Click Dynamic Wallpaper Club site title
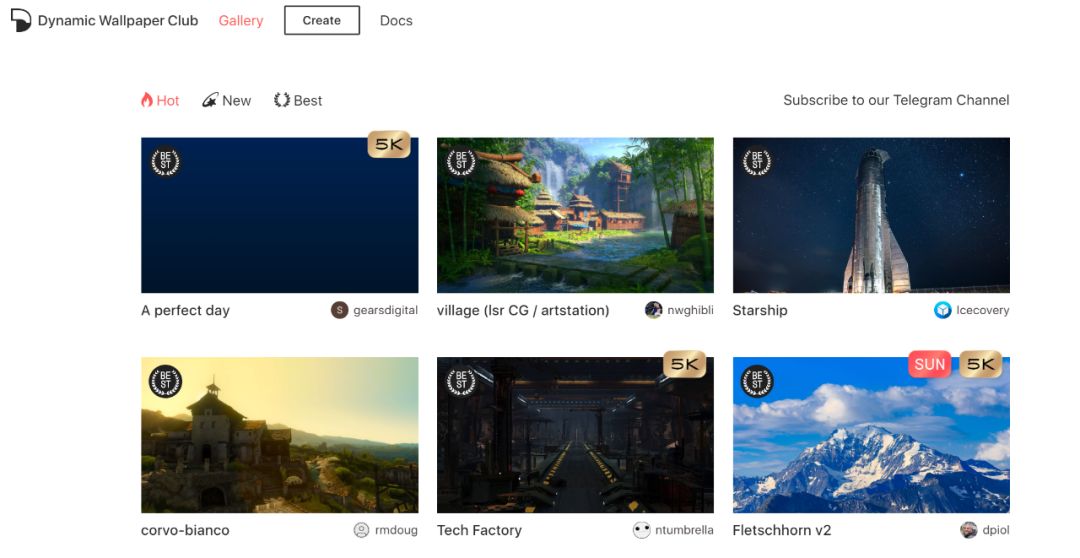The width and height of the screenshot is (1080, 558). coord(118,21)
